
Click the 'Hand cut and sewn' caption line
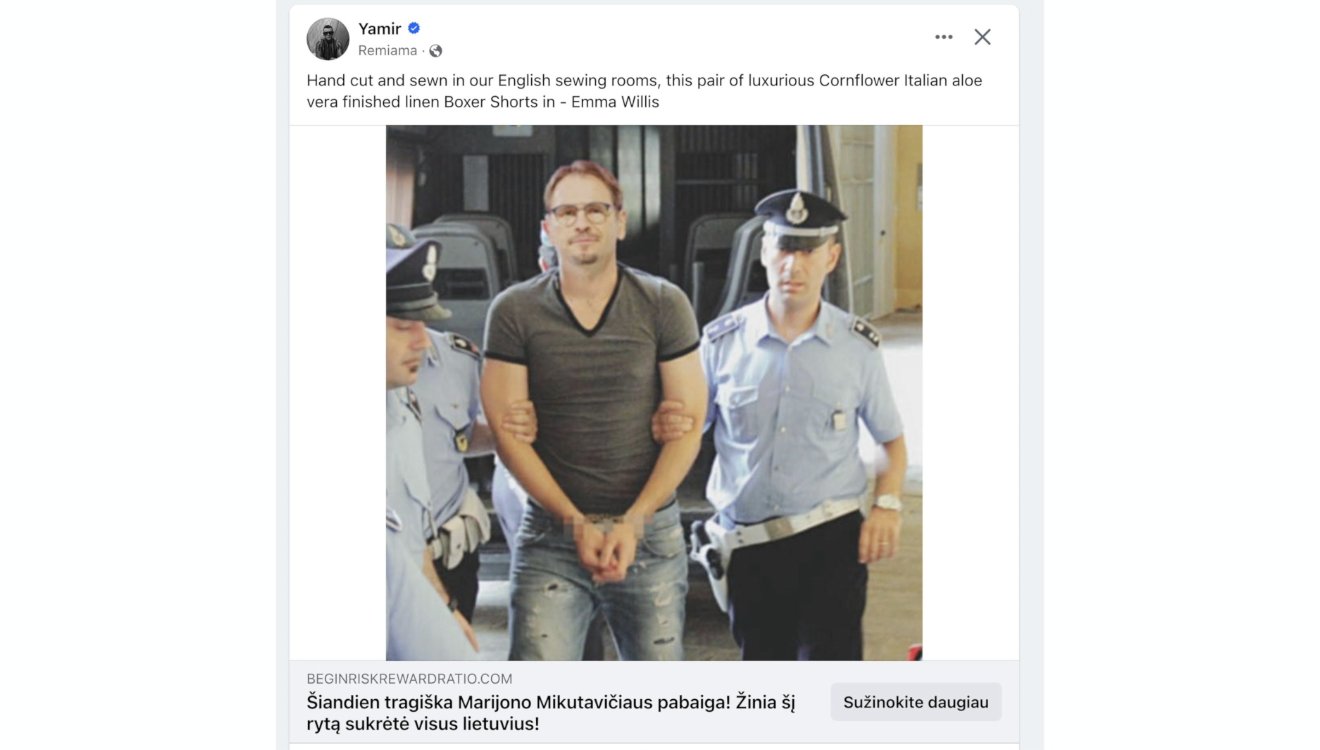click(x=644, y=80)
